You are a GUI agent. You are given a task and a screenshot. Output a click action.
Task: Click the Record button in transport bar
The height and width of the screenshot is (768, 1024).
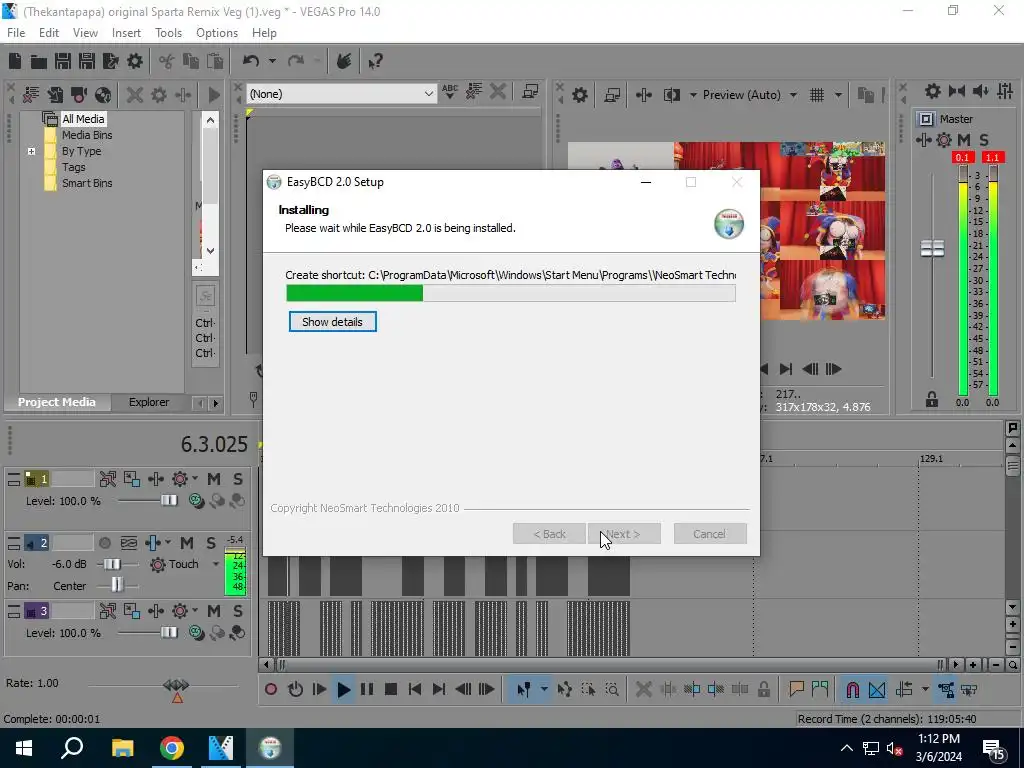tap(271, 689)
